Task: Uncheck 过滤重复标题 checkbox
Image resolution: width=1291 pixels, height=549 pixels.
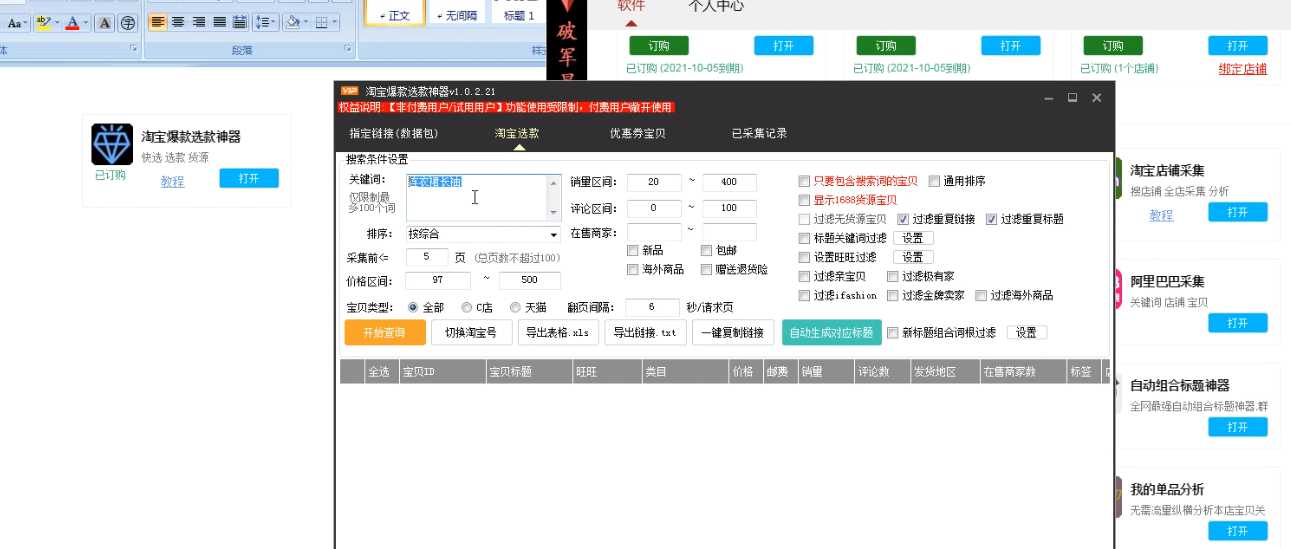Action: click(x=992, y=219)
